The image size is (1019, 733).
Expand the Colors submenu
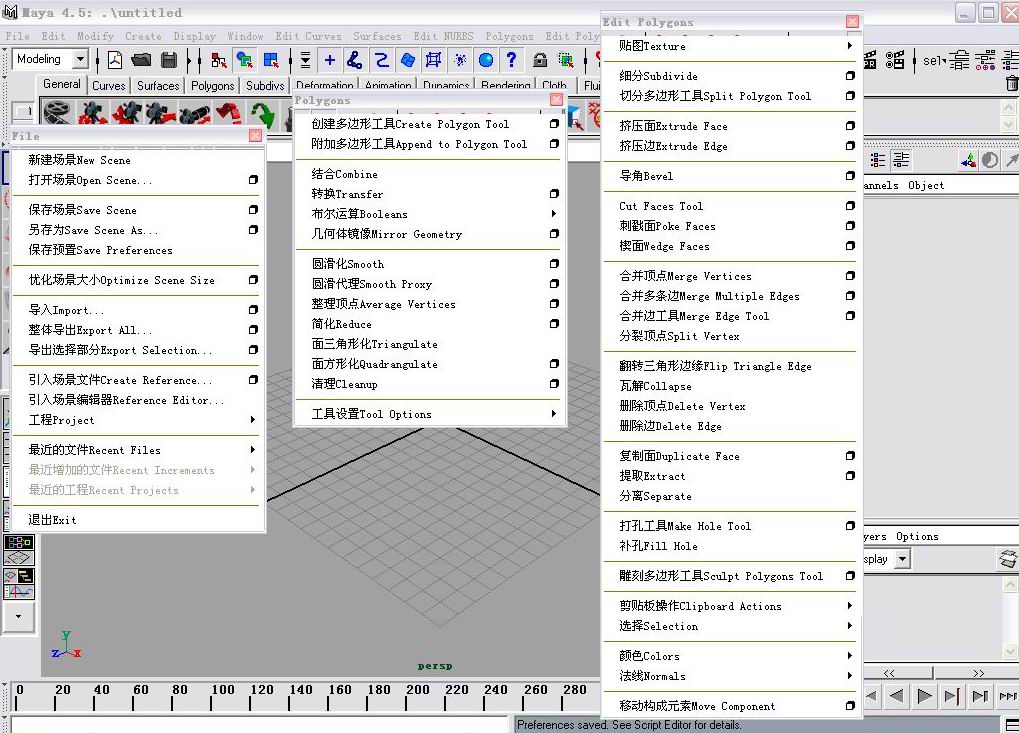coord(849,656)
